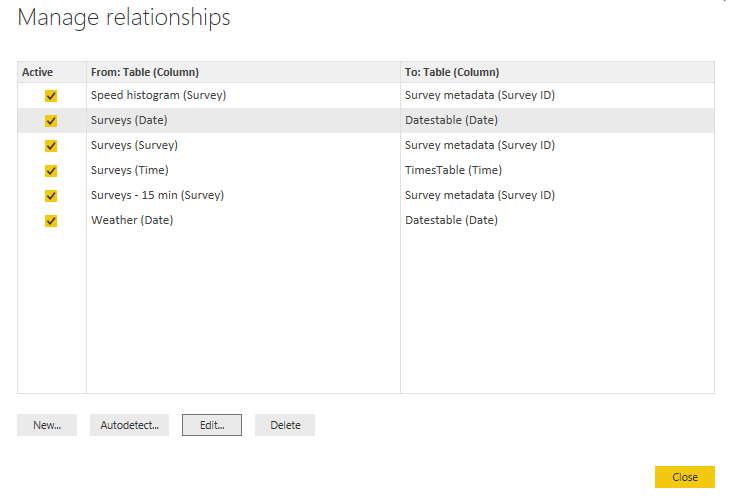Viewport: 731px width, 503px height.
Task: Toggle Active checkbox for Surveys (Date)
Action: click(x=51, y=121)
